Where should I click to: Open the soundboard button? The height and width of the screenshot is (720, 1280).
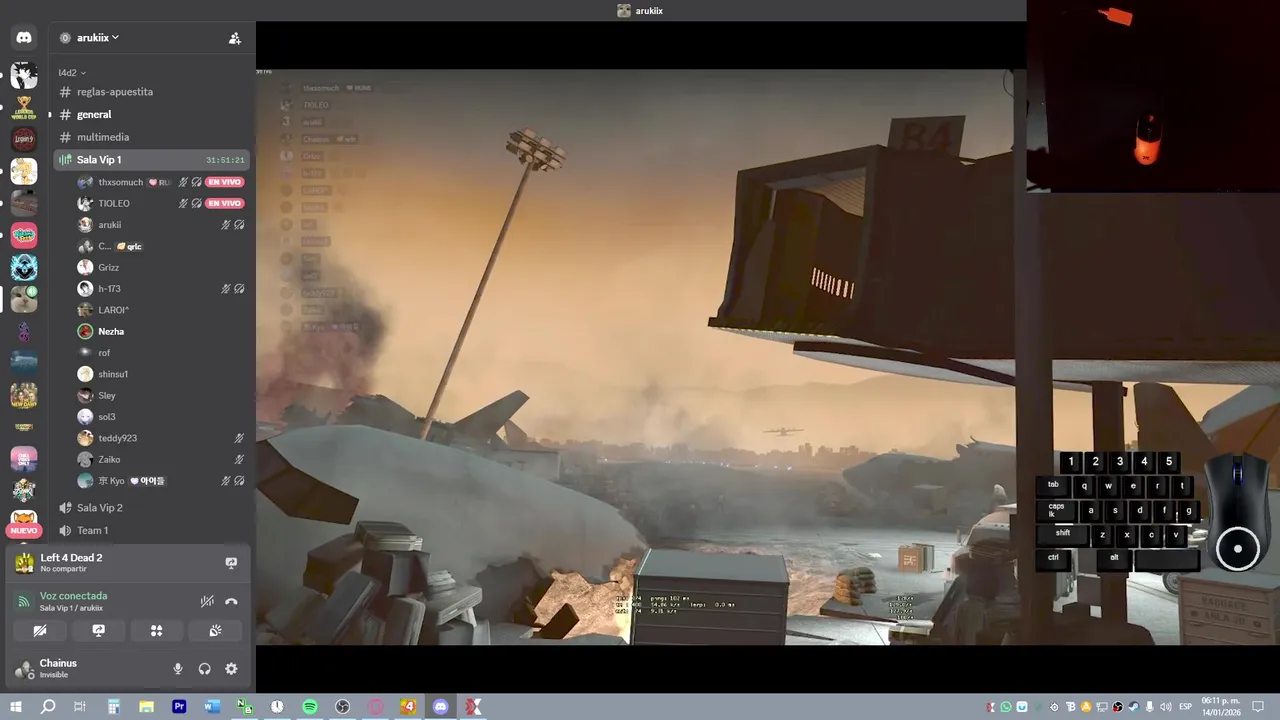[x=215, y=631]
